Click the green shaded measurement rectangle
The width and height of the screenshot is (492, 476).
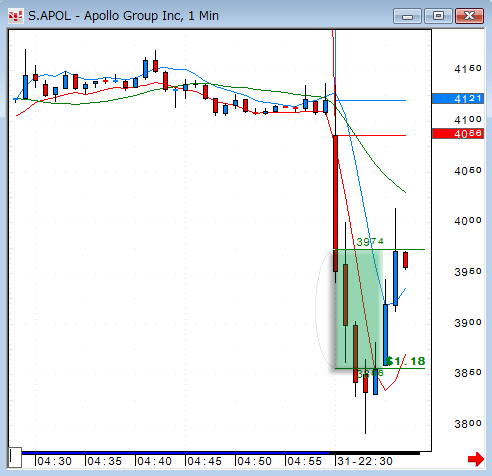coord(358,309)
